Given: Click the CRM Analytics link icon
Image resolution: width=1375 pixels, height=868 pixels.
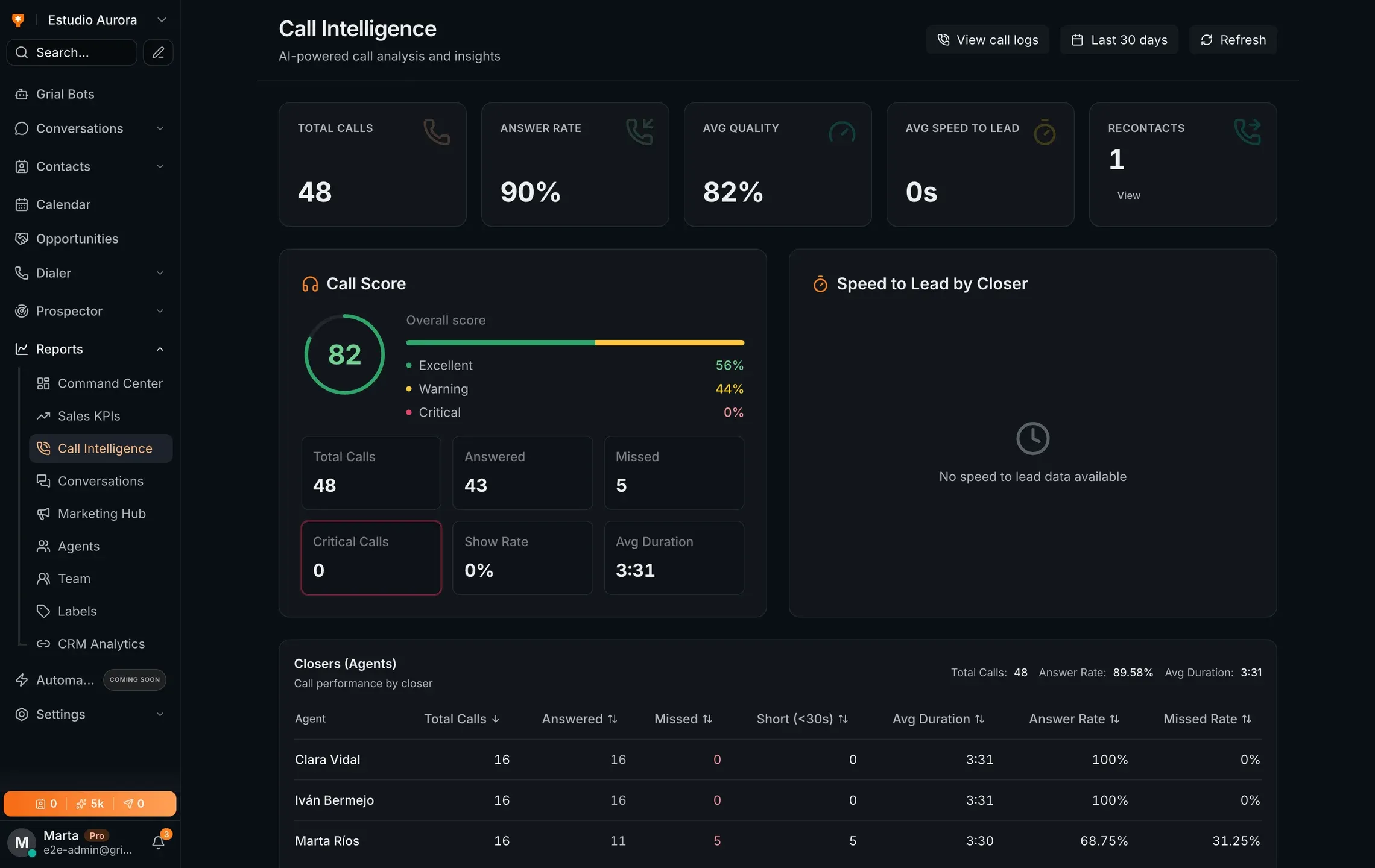Looking at the screenshot, I should coord(43,644).
